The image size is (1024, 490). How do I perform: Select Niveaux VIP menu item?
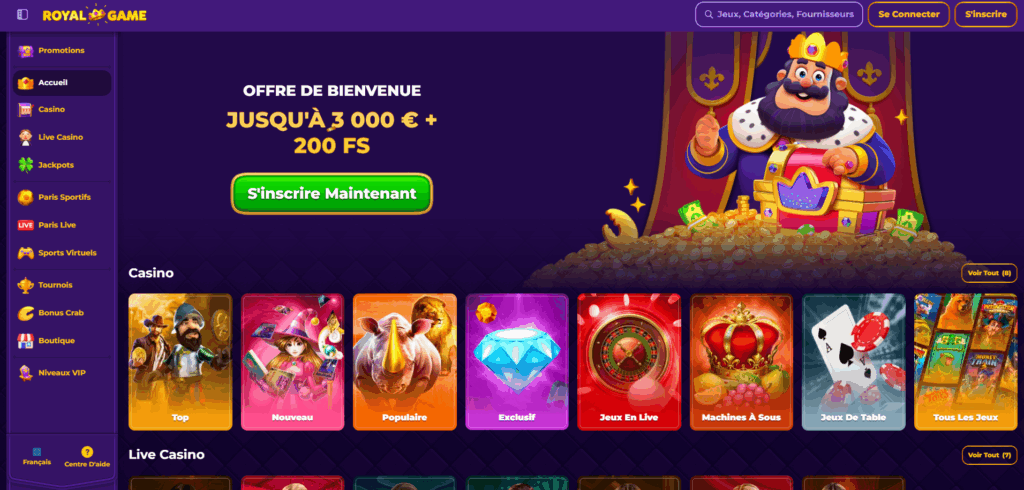coord(62,373)
